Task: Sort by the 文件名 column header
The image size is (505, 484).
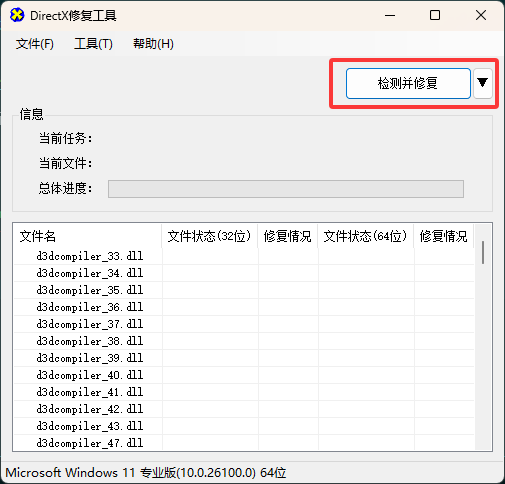Action: [x=87, y=236]
